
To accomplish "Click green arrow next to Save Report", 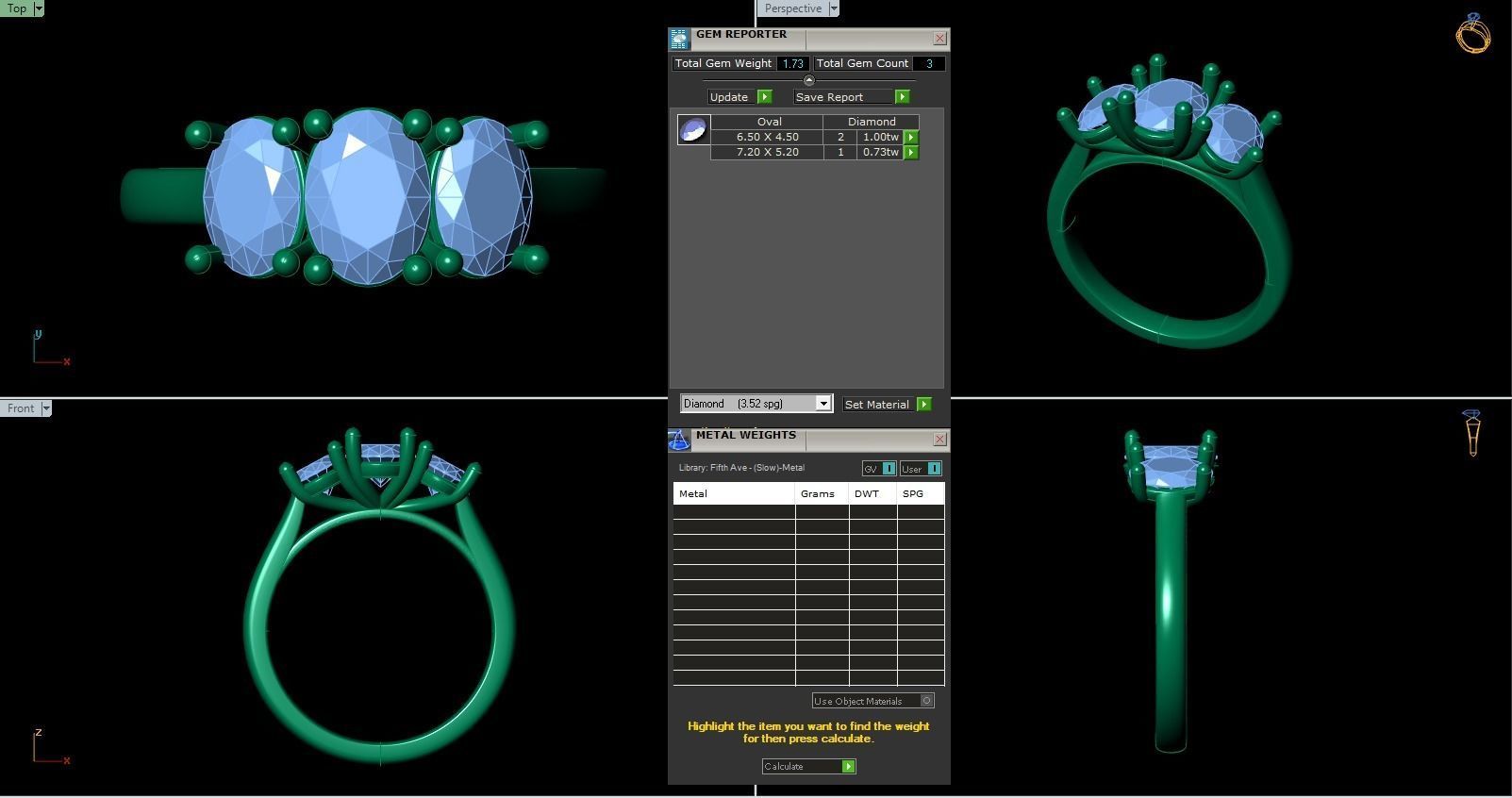I will pos(902,97).
